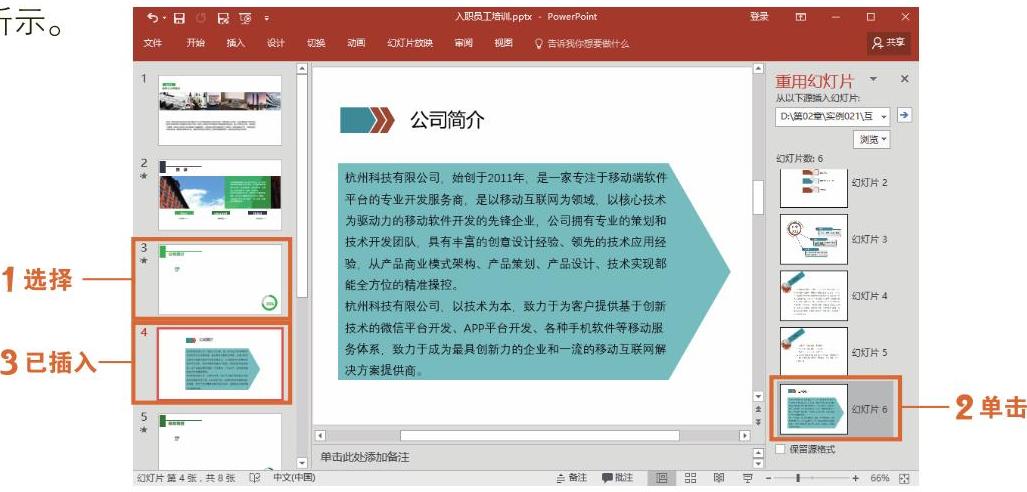Click the zoom slider handle

click(797, 478)
